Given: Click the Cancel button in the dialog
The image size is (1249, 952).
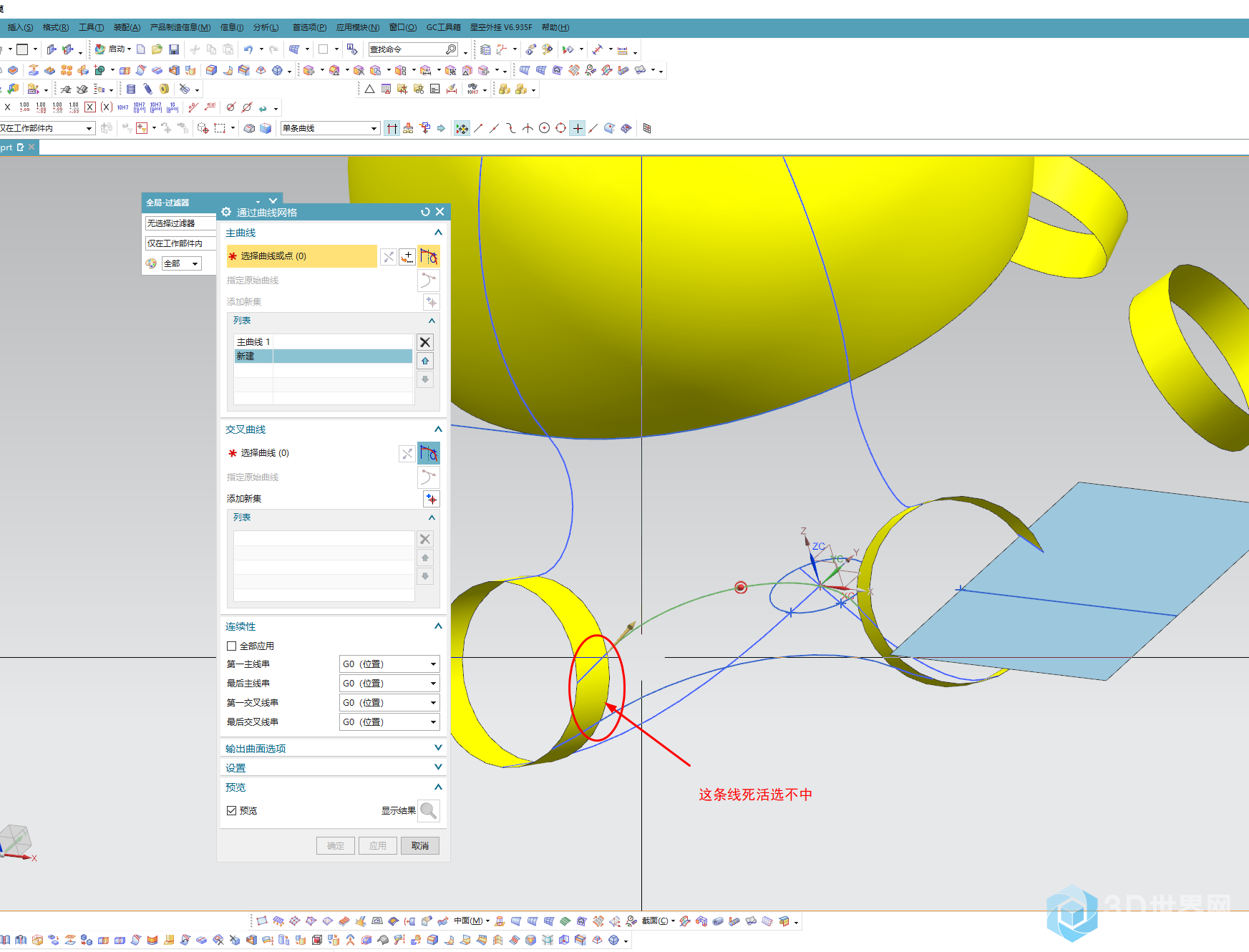Looking at the screenshot, I should click(x=420, y=846).
